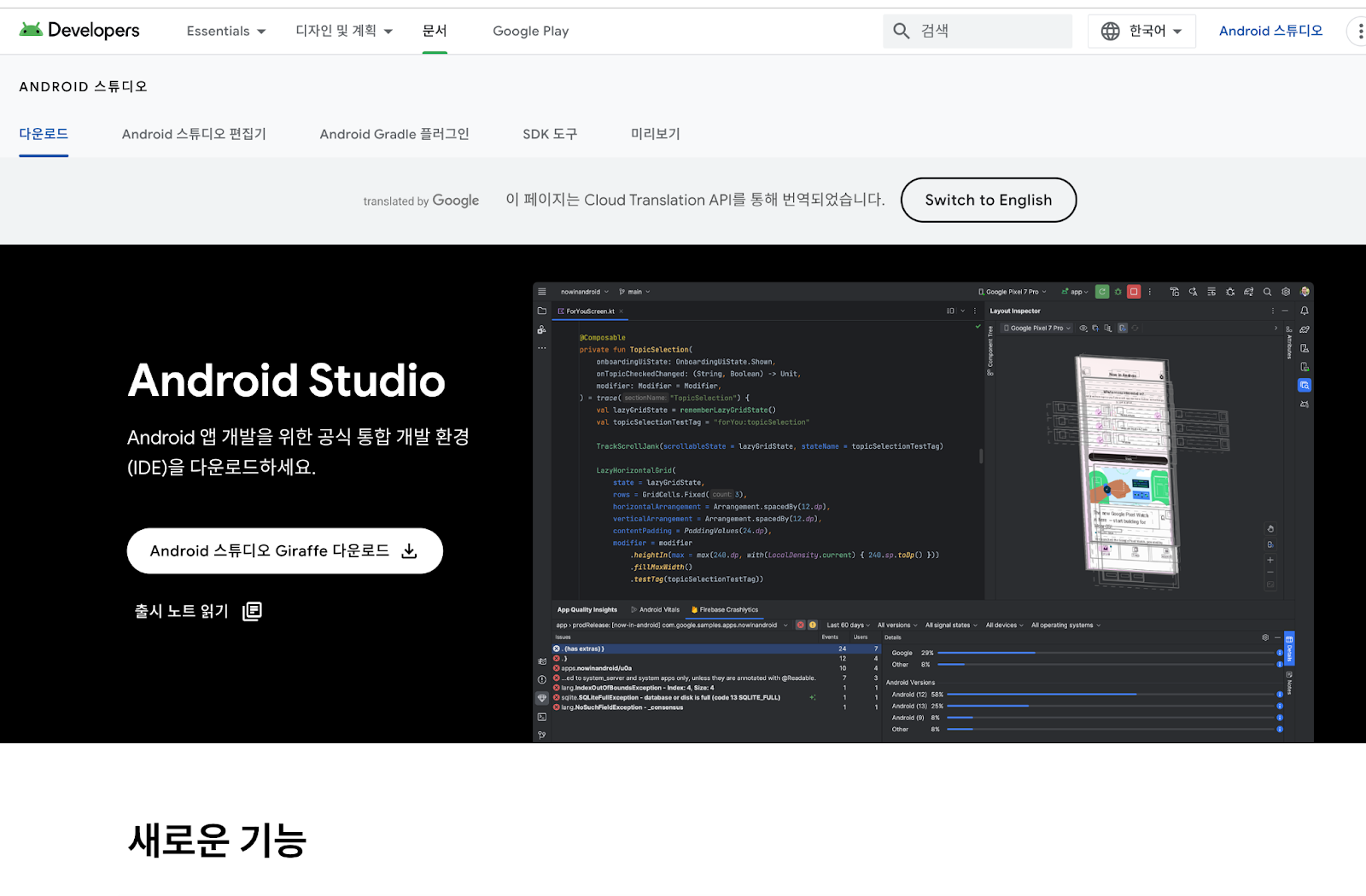Click Android 스튜디오 Giraffe 다운로드 button
This screenshot has height=896, width=1366.
tap(284, 550)
